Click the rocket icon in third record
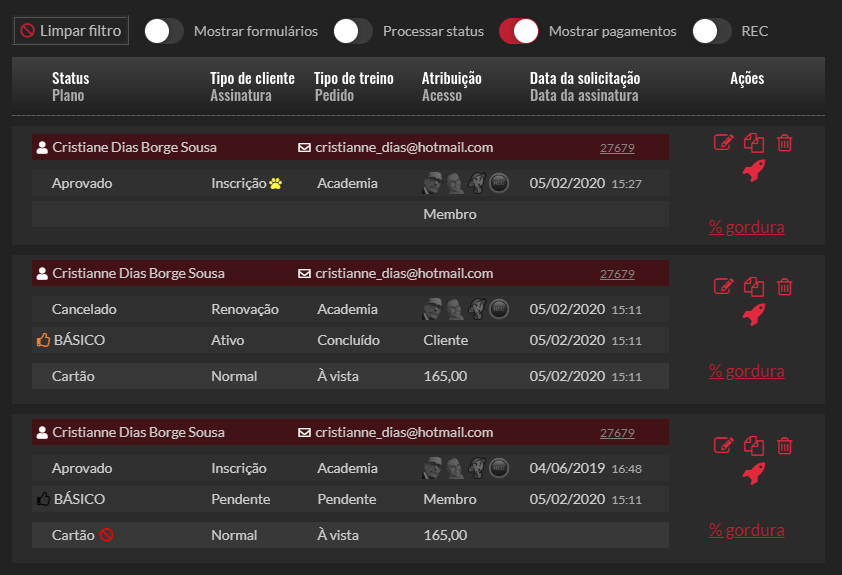842x575 pixels. 754,472
